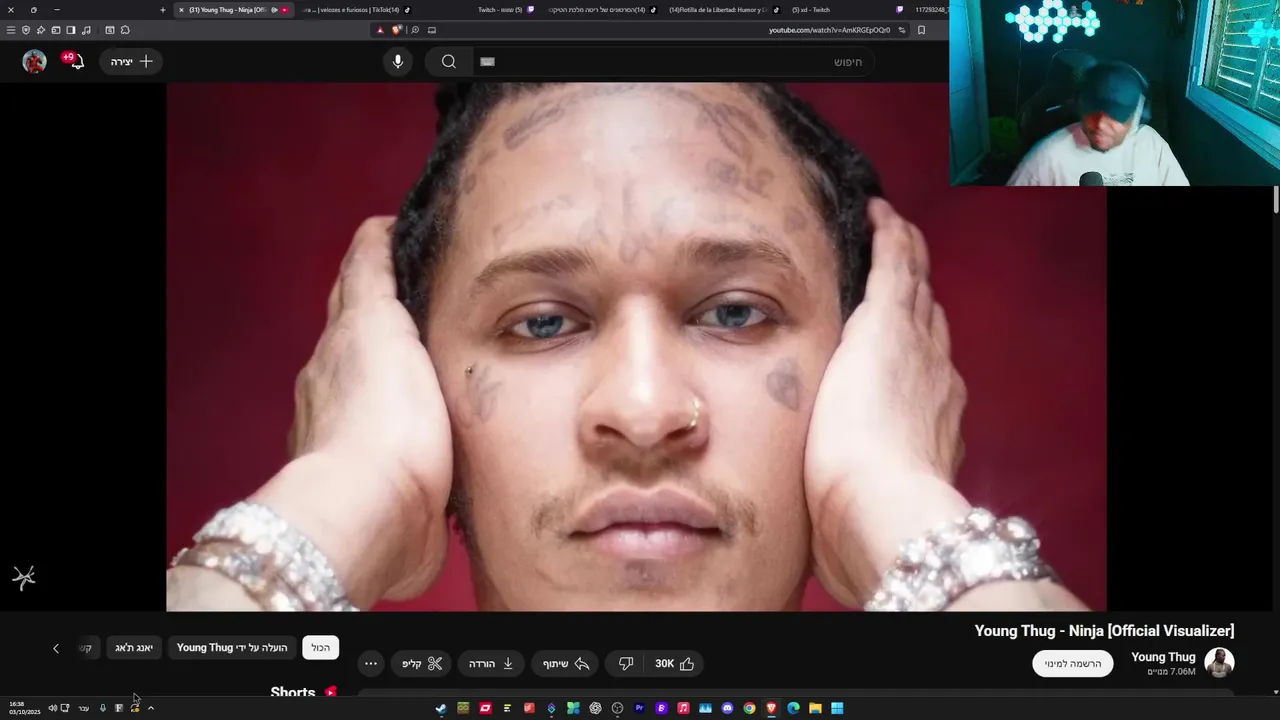The height and width of the screenshot is (720, 1280).
Task: Open the Brave Shields lion icon
Action: (397, 30)
